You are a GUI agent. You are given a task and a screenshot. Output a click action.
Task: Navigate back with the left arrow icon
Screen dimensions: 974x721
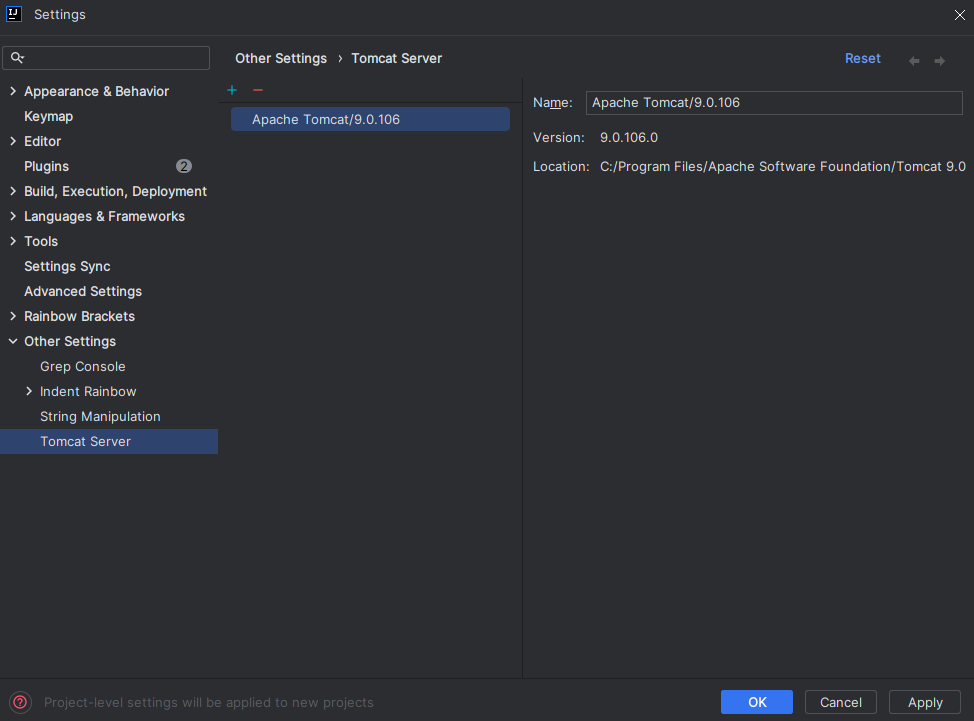[914, 60]
